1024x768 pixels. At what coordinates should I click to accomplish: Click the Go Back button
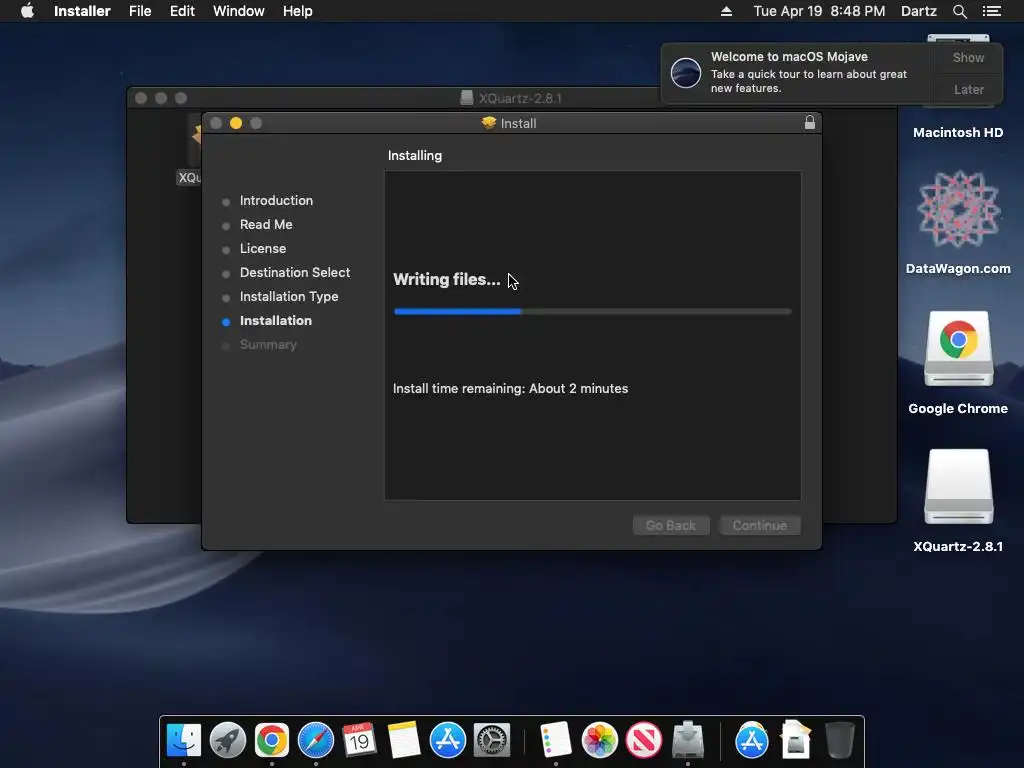coord(671,525)
